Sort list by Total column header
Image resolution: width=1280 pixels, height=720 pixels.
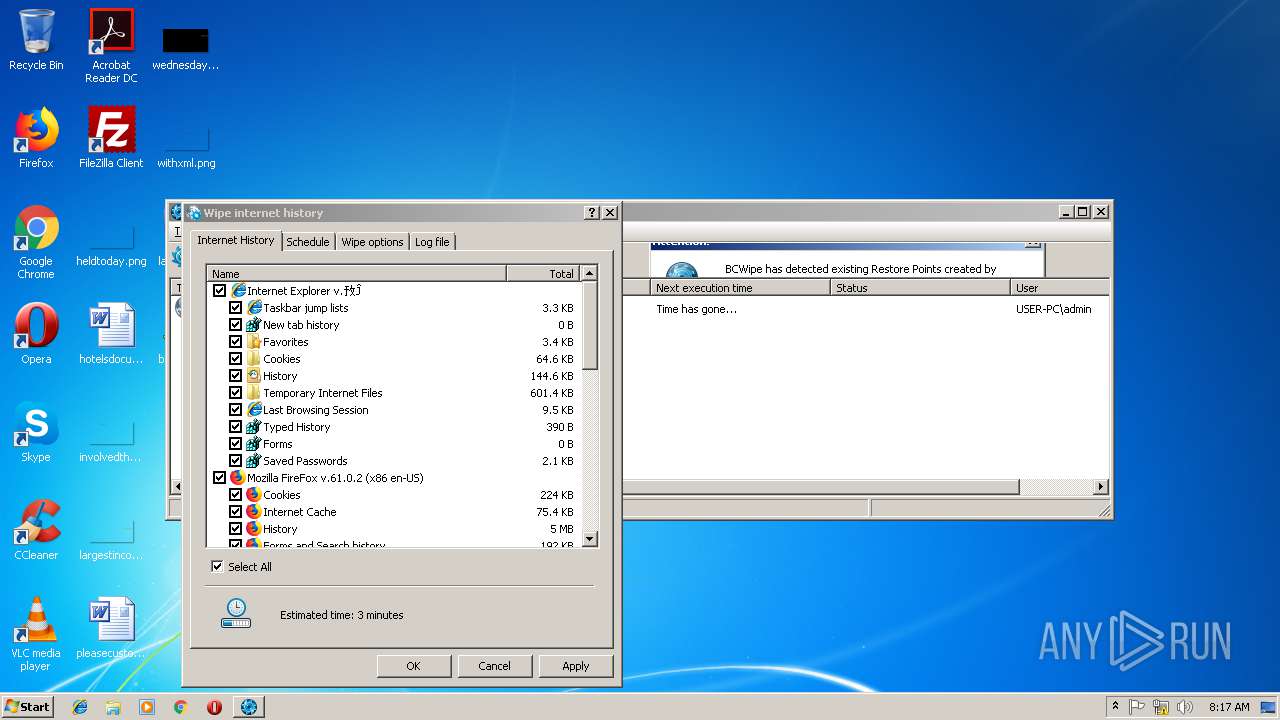click(543, 273)
